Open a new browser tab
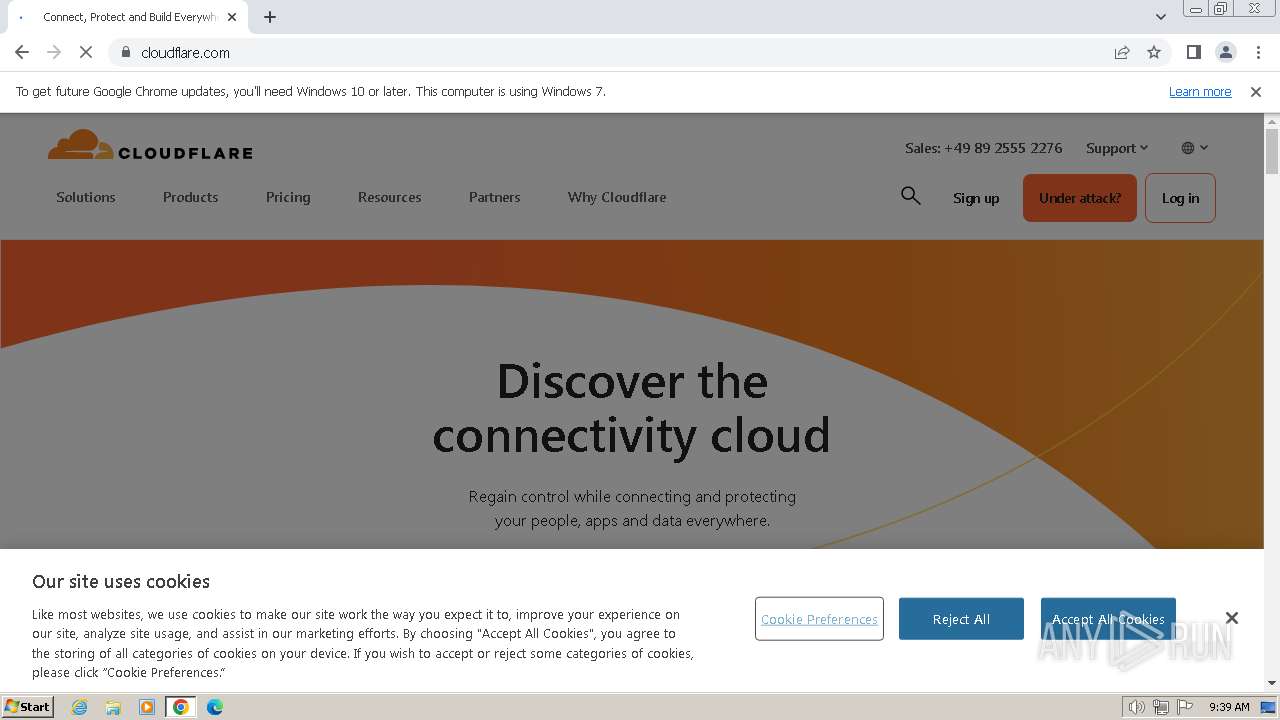1280x720 pixels. 270,17
